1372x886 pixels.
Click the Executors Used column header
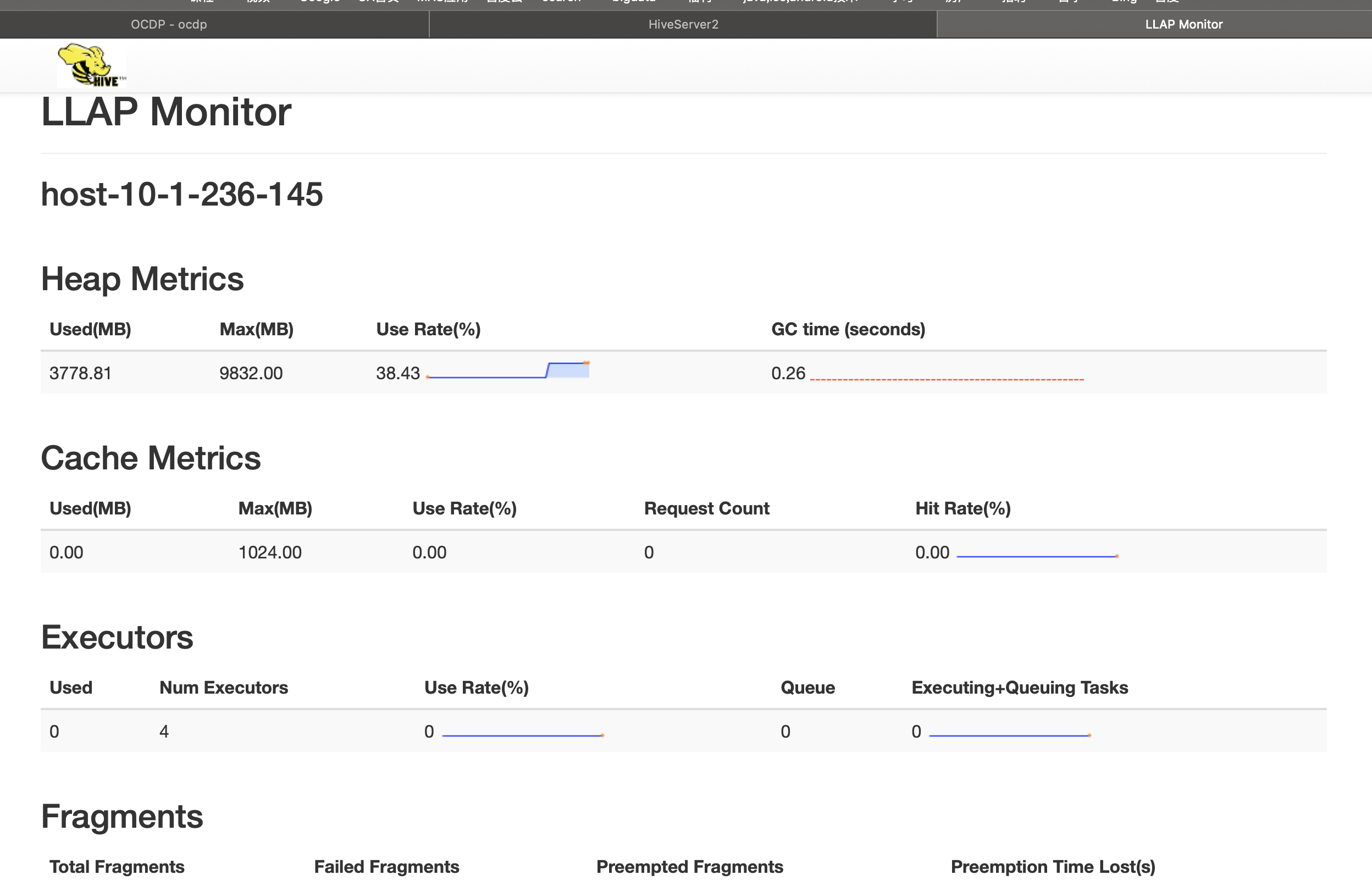coord(71,688)
